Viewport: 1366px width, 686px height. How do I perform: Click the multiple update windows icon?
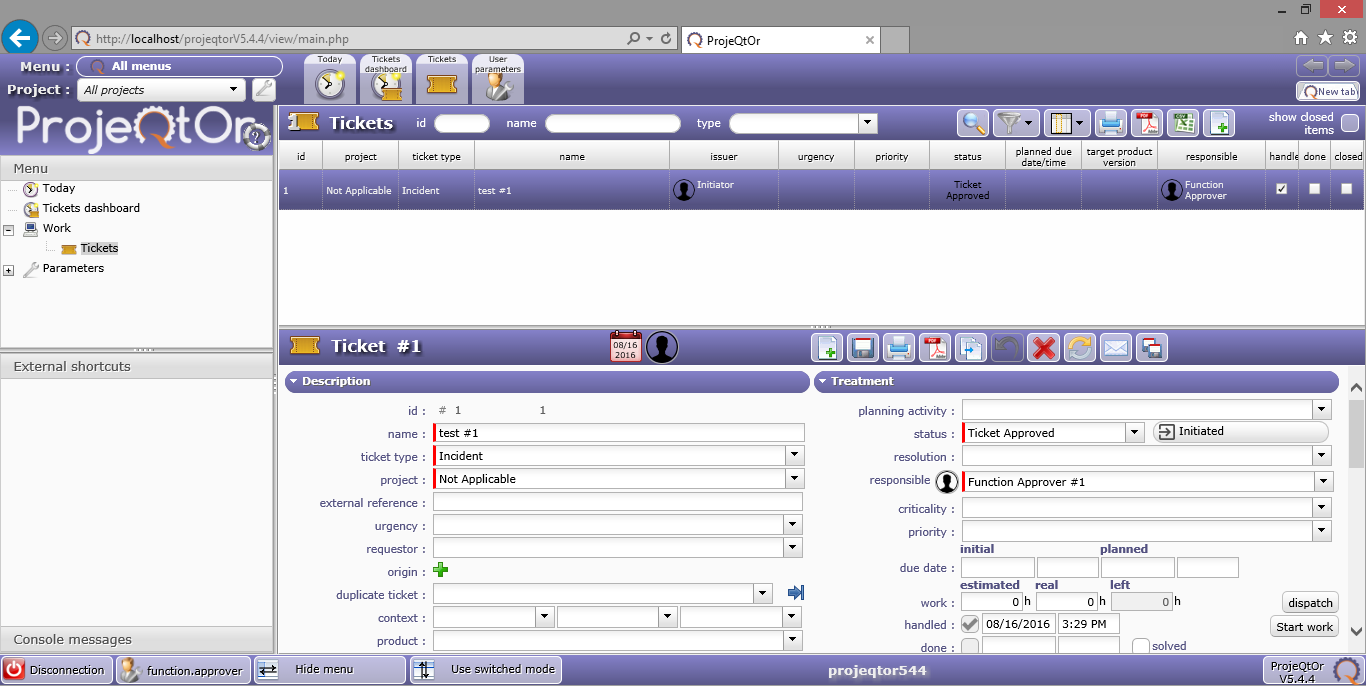pos(1152,348)
